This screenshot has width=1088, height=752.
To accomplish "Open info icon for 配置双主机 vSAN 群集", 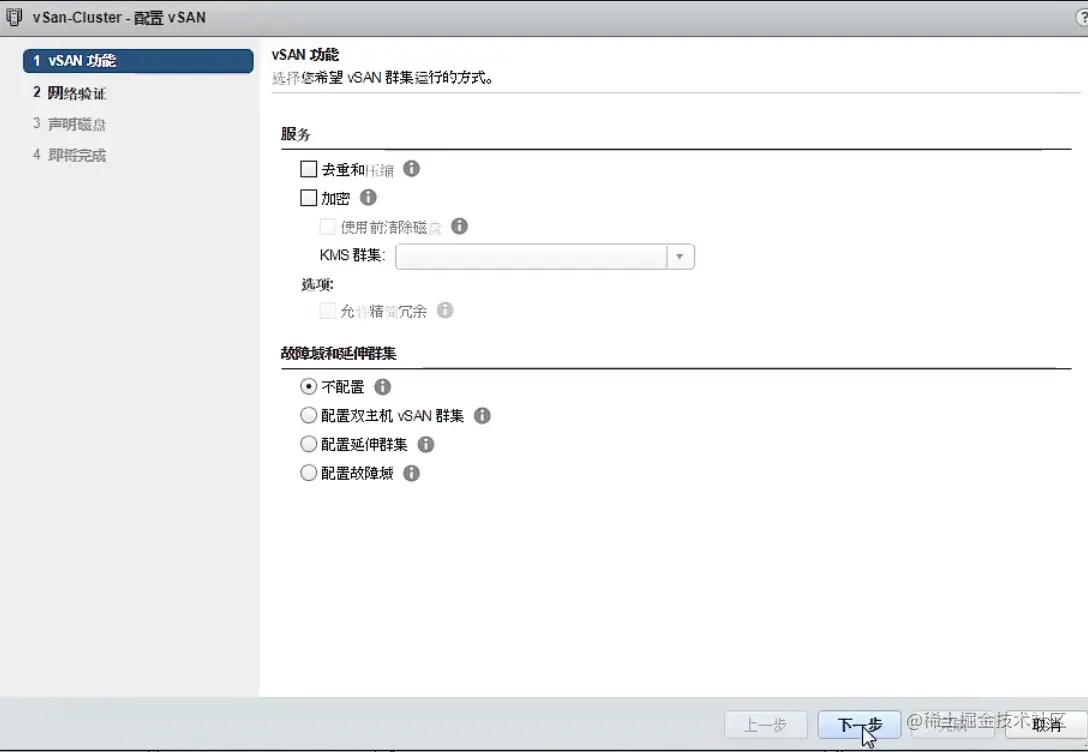I will (482, 416).
